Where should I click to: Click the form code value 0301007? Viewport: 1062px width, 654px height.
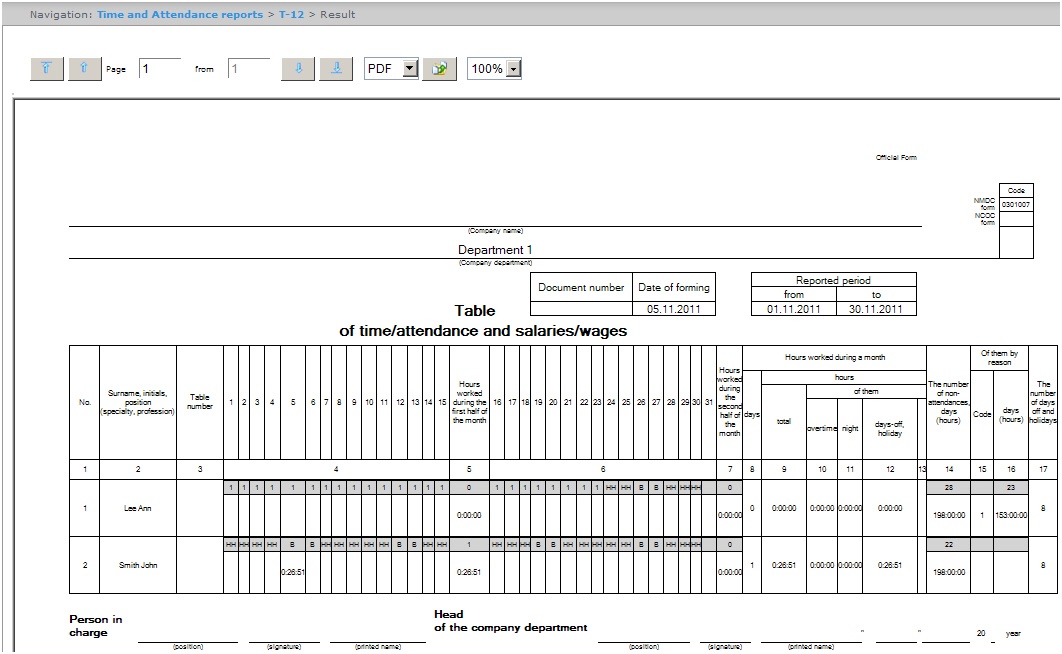[x=1015, y=204]
